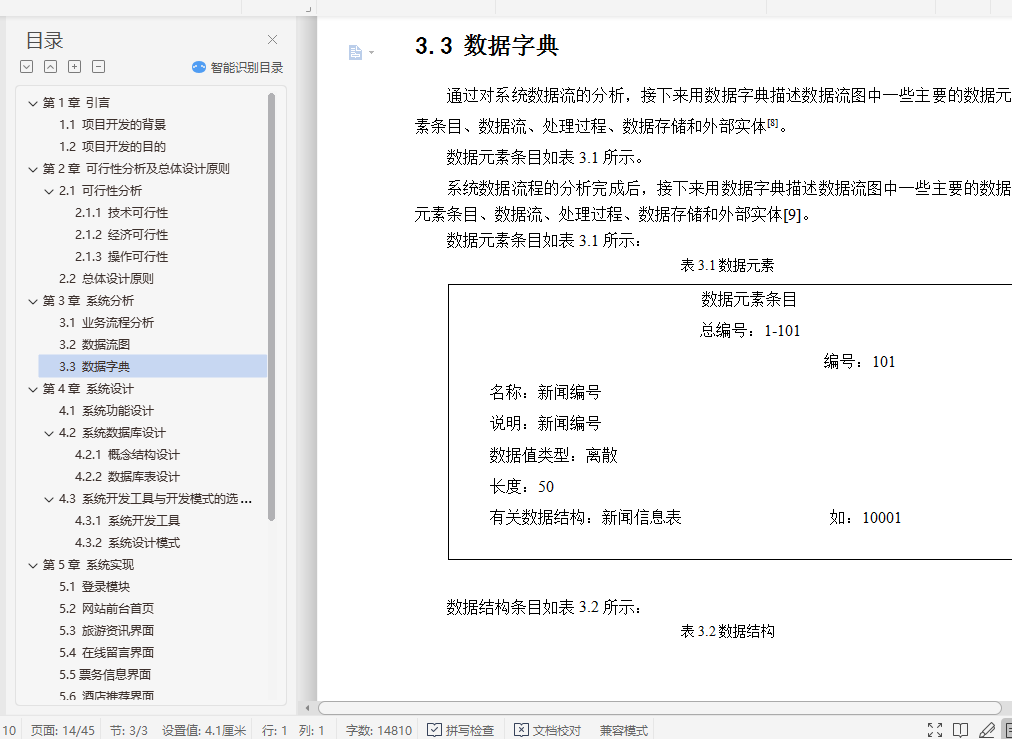Click the expand-all down-chevron icon in 目录 pane
Screen dimensions: 1012x739
(x=26, y=66)
